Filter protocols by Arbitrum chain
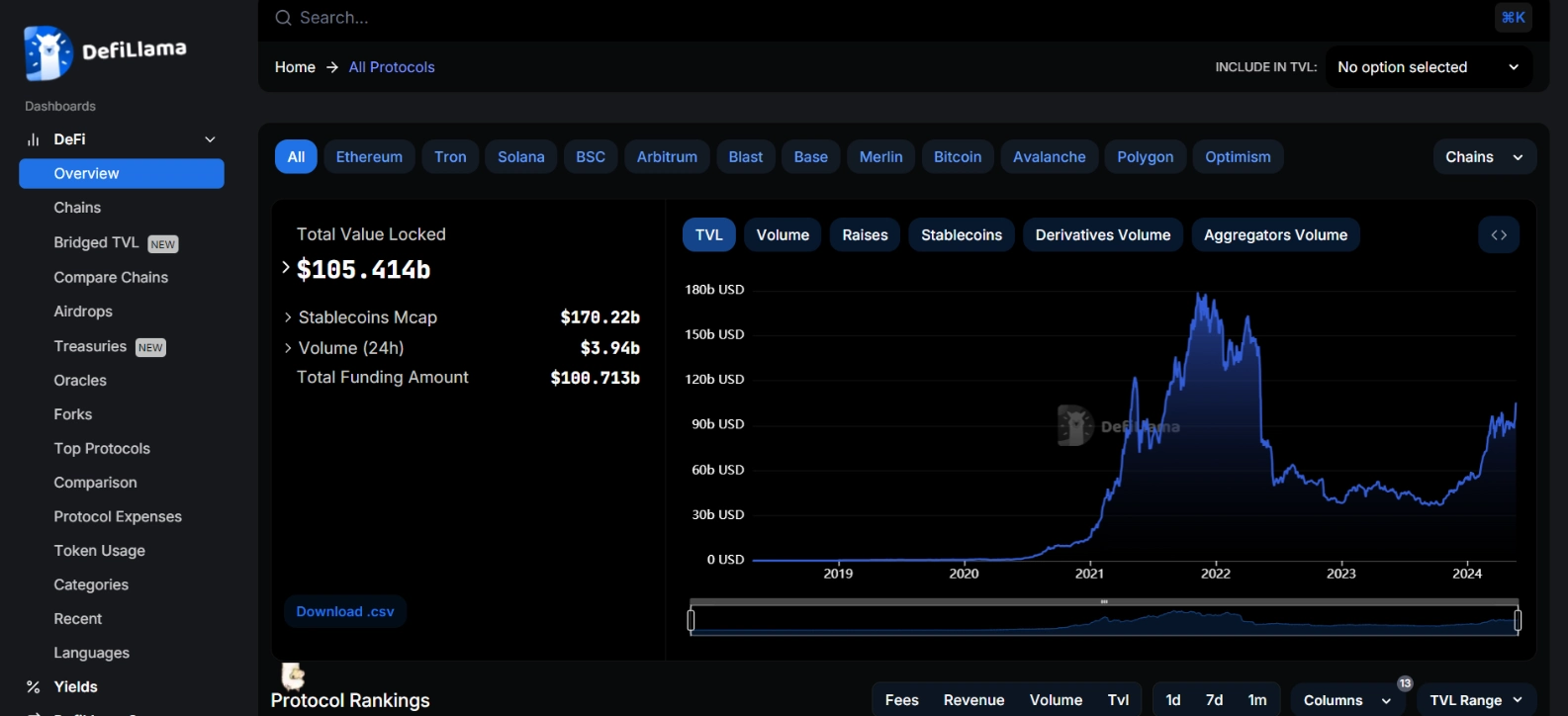 667,157
